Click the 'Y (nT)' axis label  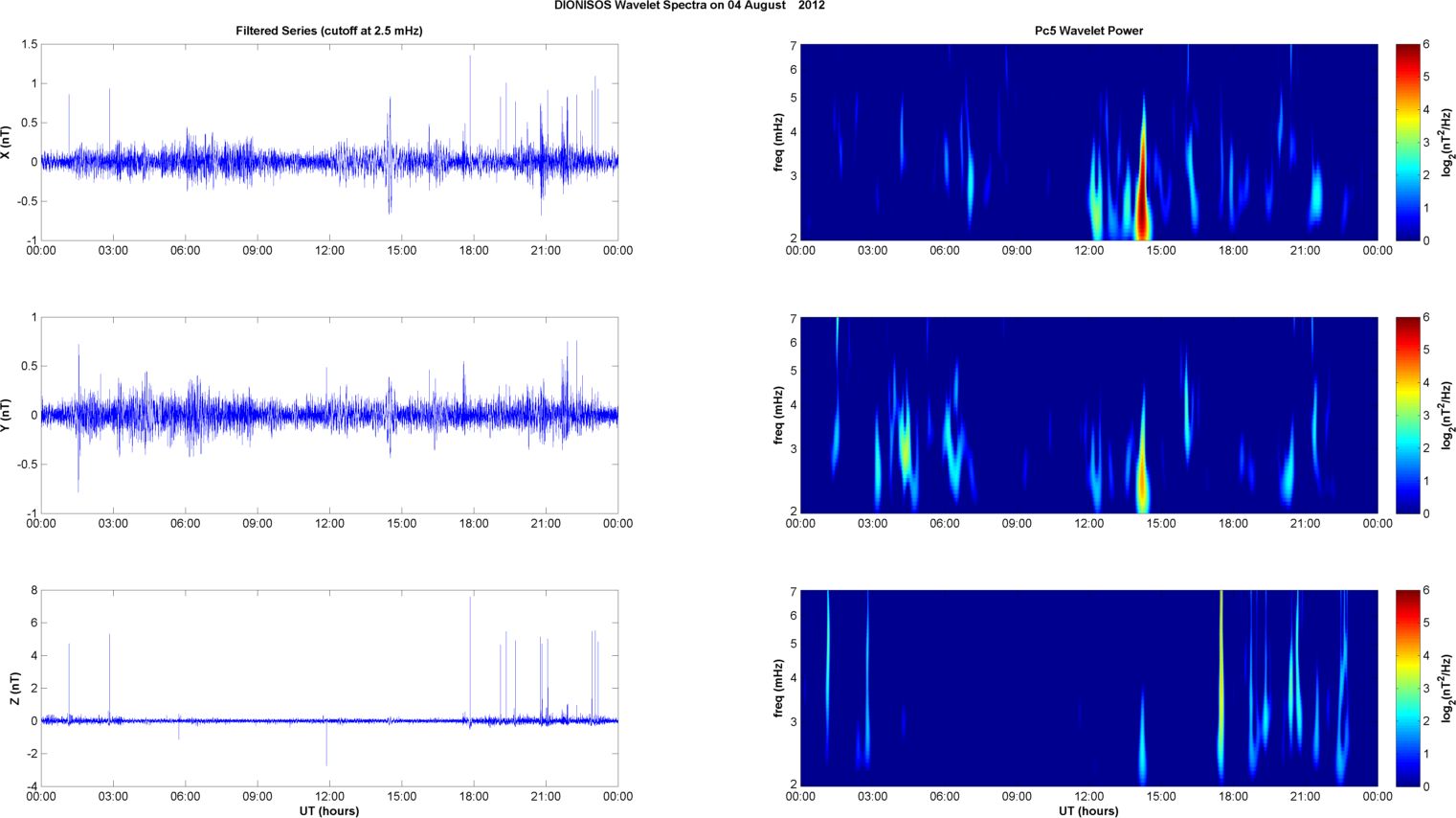pos(7,415)
